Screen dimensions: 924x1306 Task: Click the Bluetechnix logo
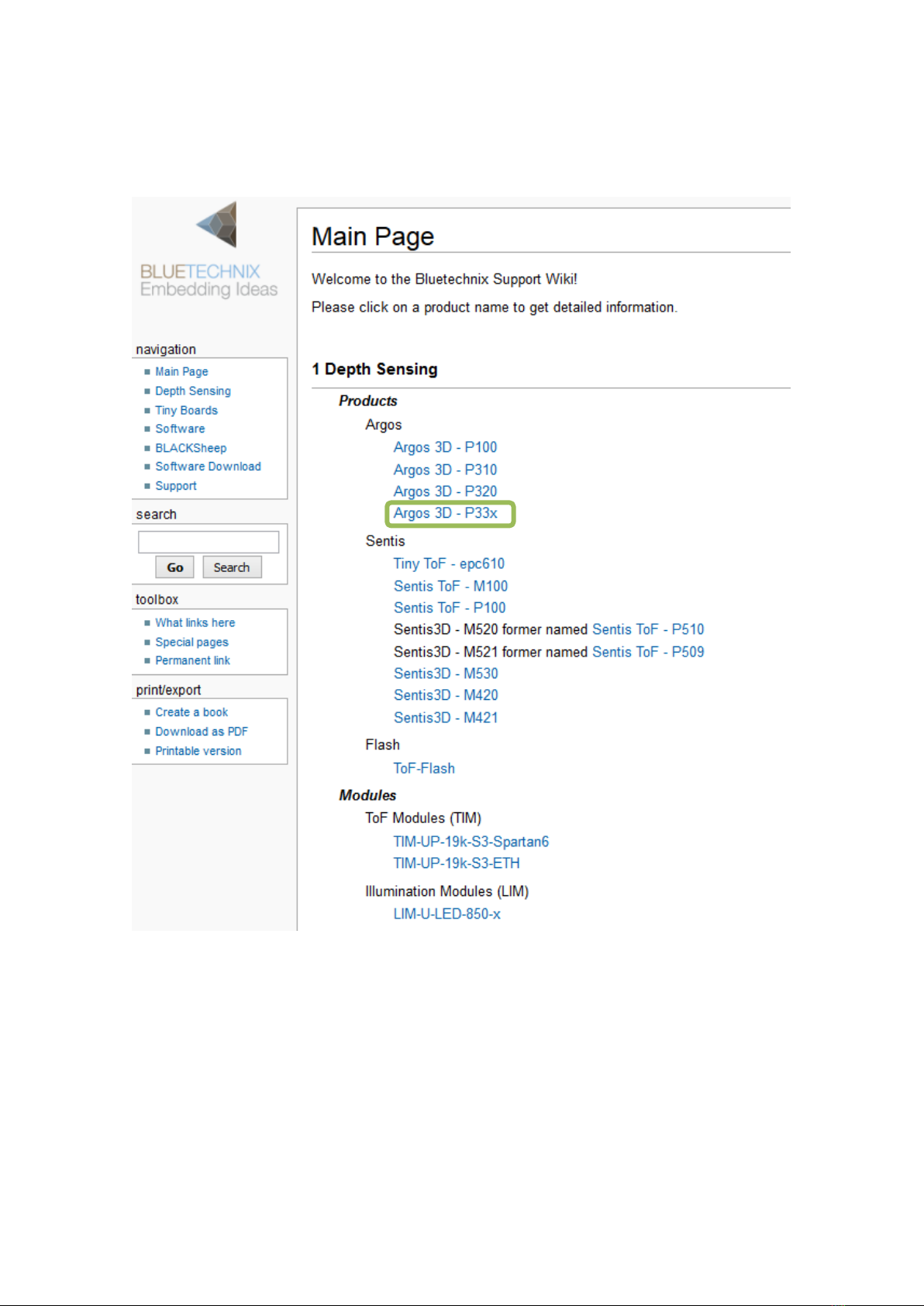pyautogui.click(x=209, y=250)
